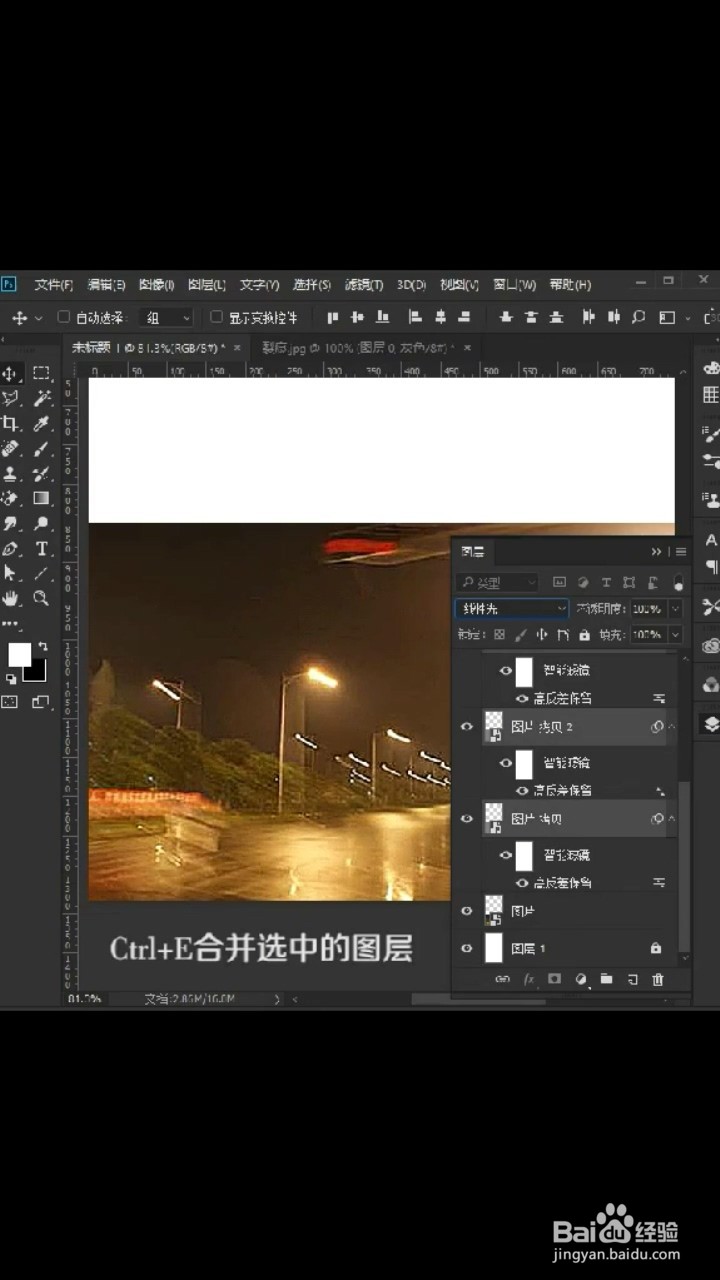Select the Gradient tool
This screenshot has height=1280, width=720.
[x=41, y=498]
